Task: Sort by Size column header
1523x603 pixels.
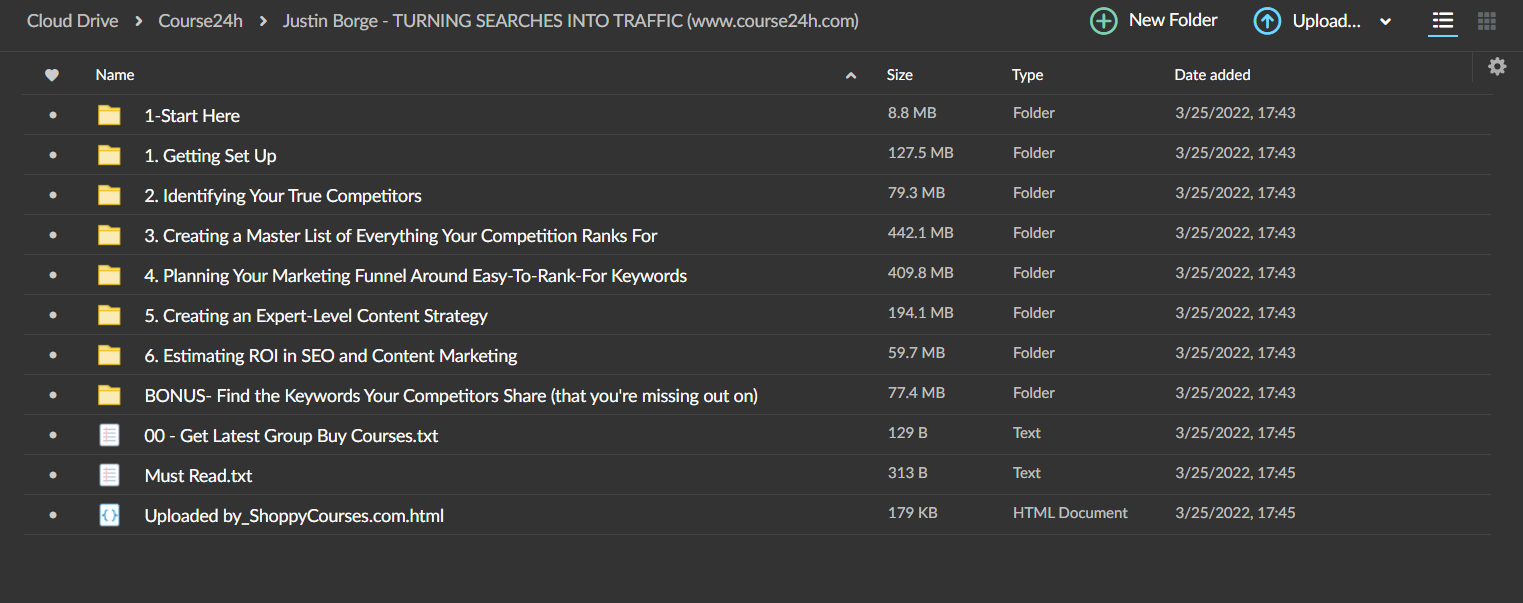Action: pos(900,75)
